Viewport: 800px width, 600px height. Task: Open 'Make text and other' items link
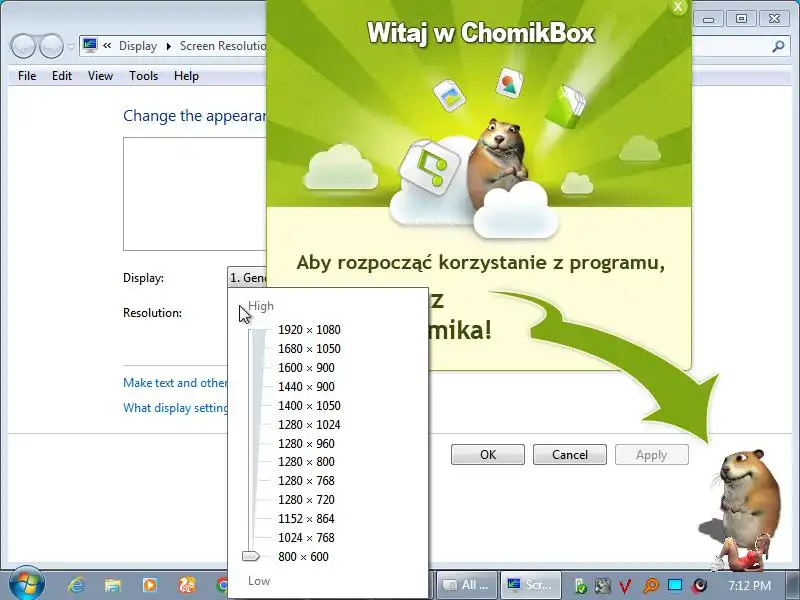[175, 383]
